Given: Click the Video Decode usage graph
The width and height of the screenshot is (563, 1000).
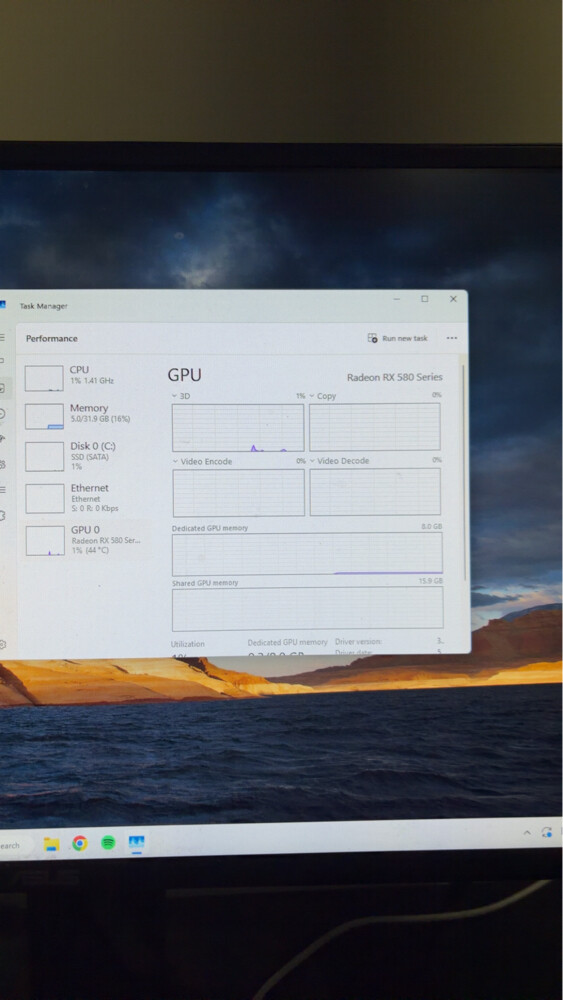Looking at the screenshot, I should [375, 492].
